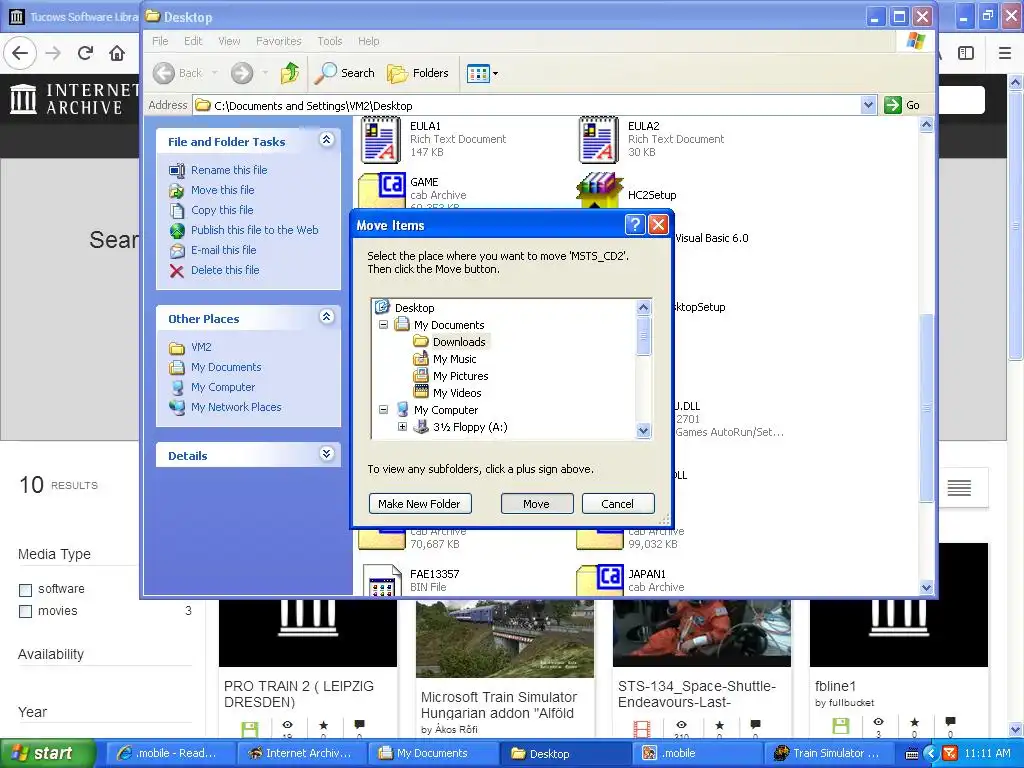Expand the Details panel
Screen dimensions: 1024x768
tap(327, 454)
